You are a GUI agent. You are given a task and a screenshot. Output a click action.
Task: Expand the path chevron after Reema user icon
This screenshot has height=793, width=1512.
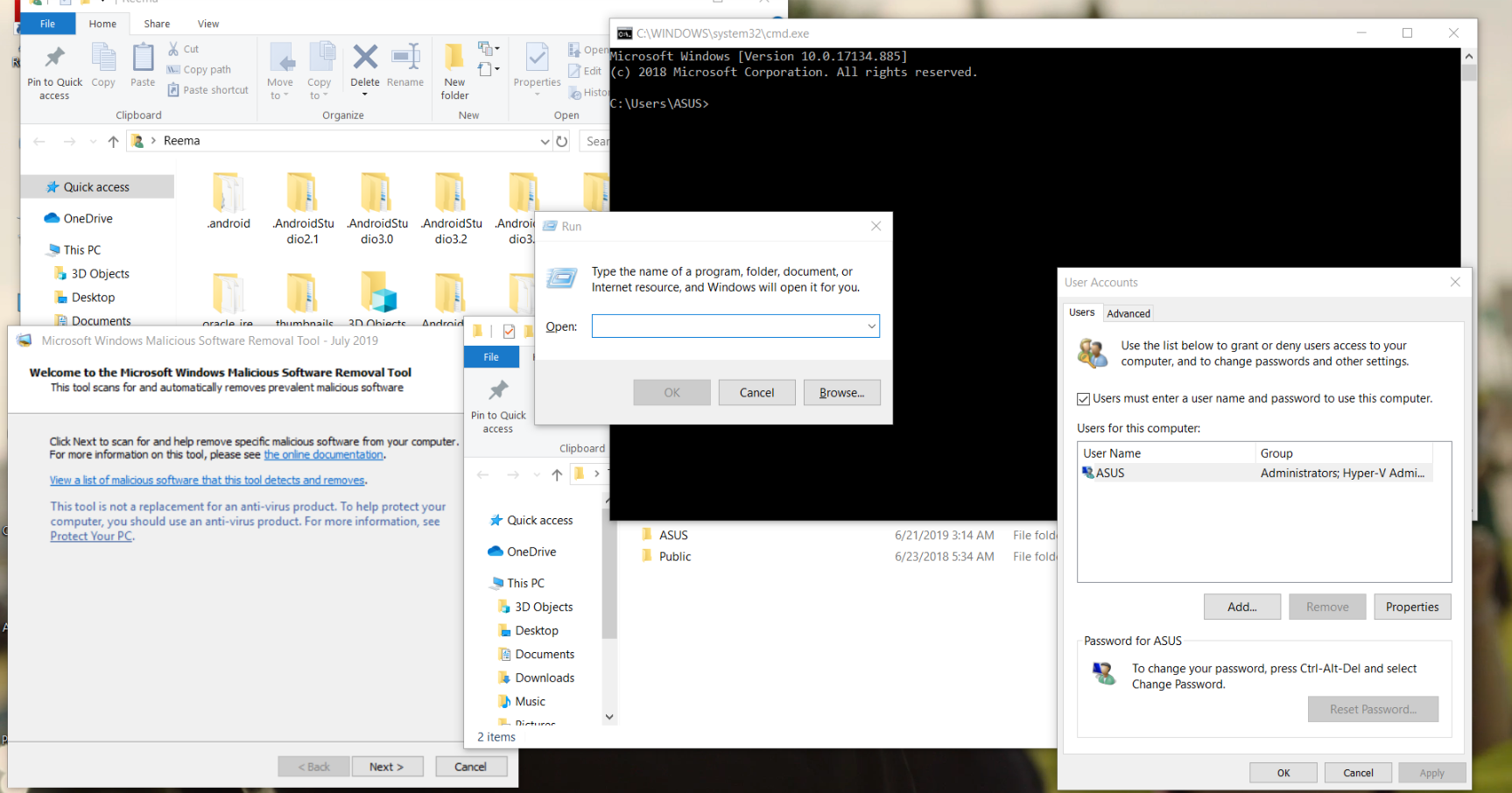tap(153, 140)
